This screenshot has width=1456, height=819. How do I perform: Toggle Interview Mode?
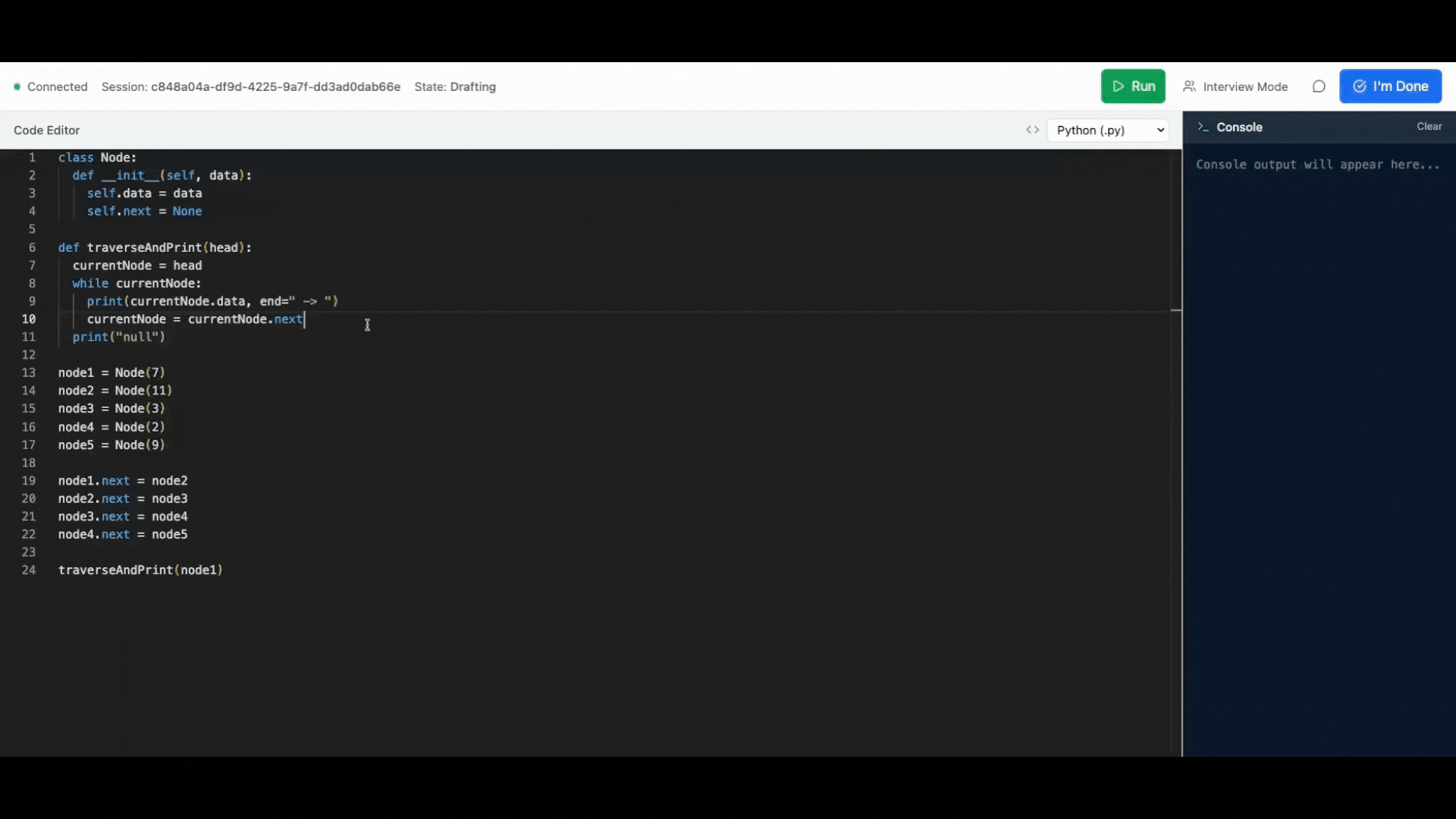point(1235,86)
